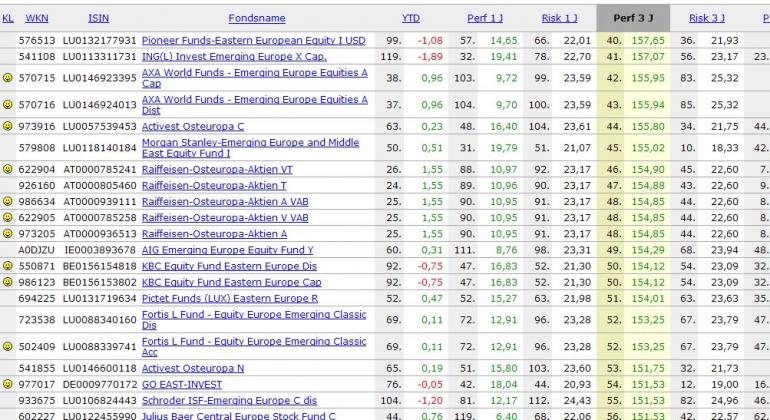Select Risk 1 J value 24,43
The height and width of the screenshot is (420, 770).
[577, 401]
